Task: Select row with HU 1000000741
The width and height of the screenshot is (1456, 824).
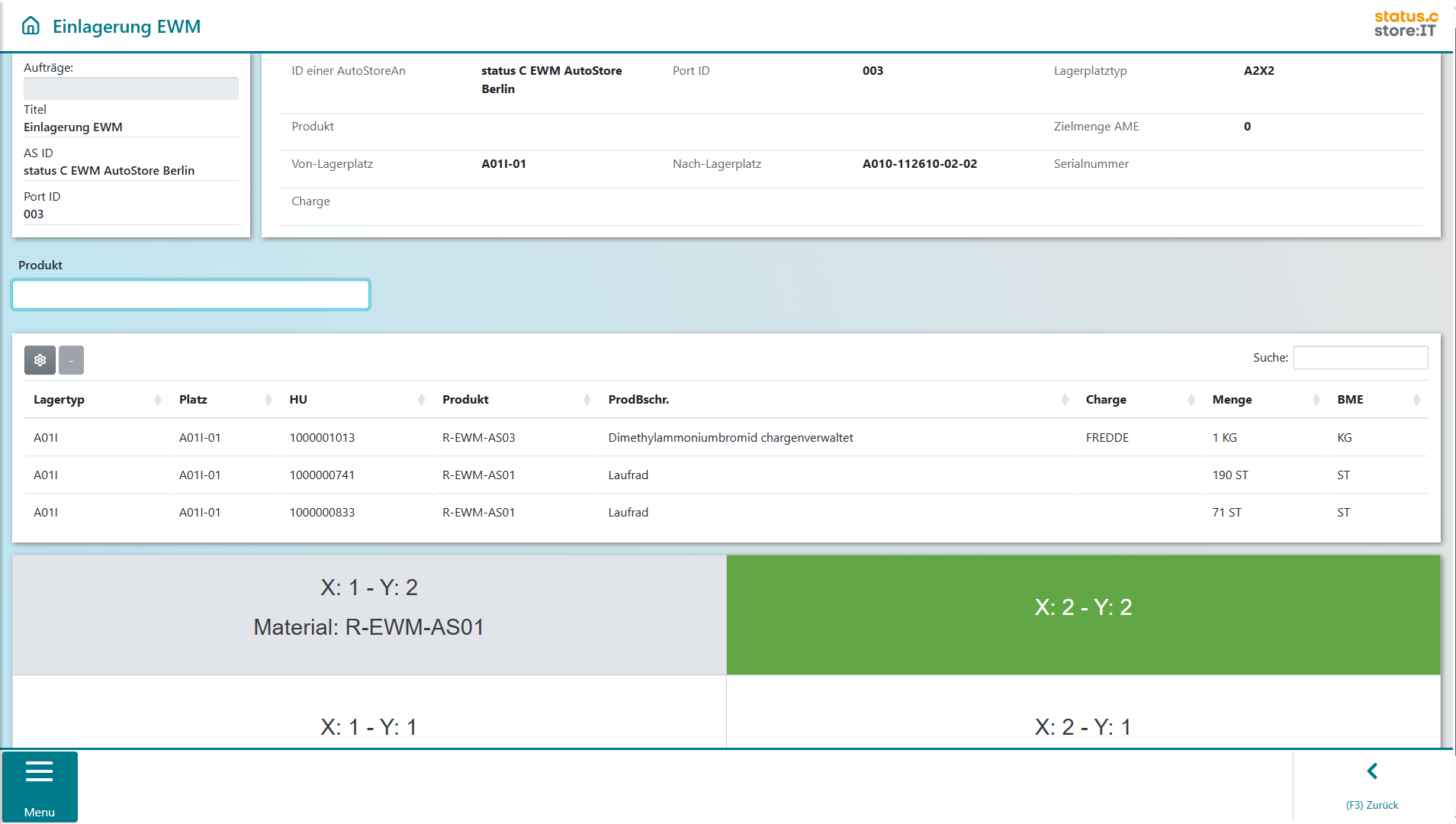Action: pos(322,475)
